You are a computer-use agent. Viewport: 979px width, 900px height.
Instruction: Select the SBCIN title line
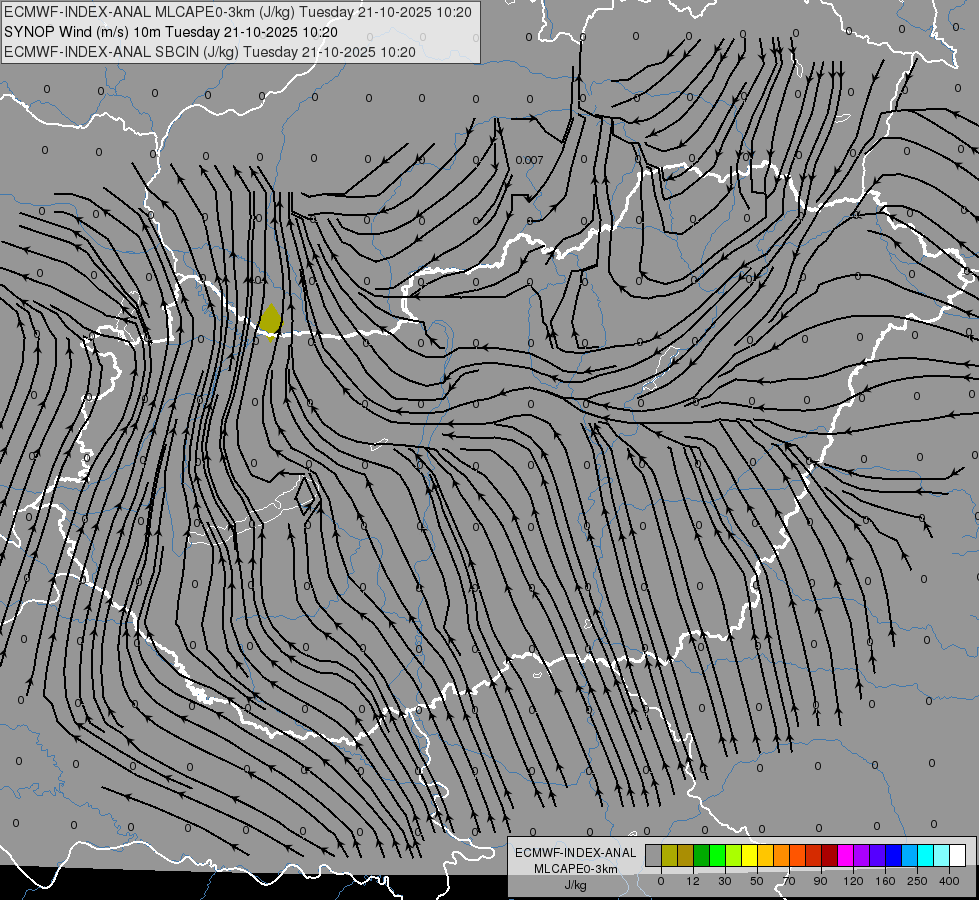coord(210,52)
